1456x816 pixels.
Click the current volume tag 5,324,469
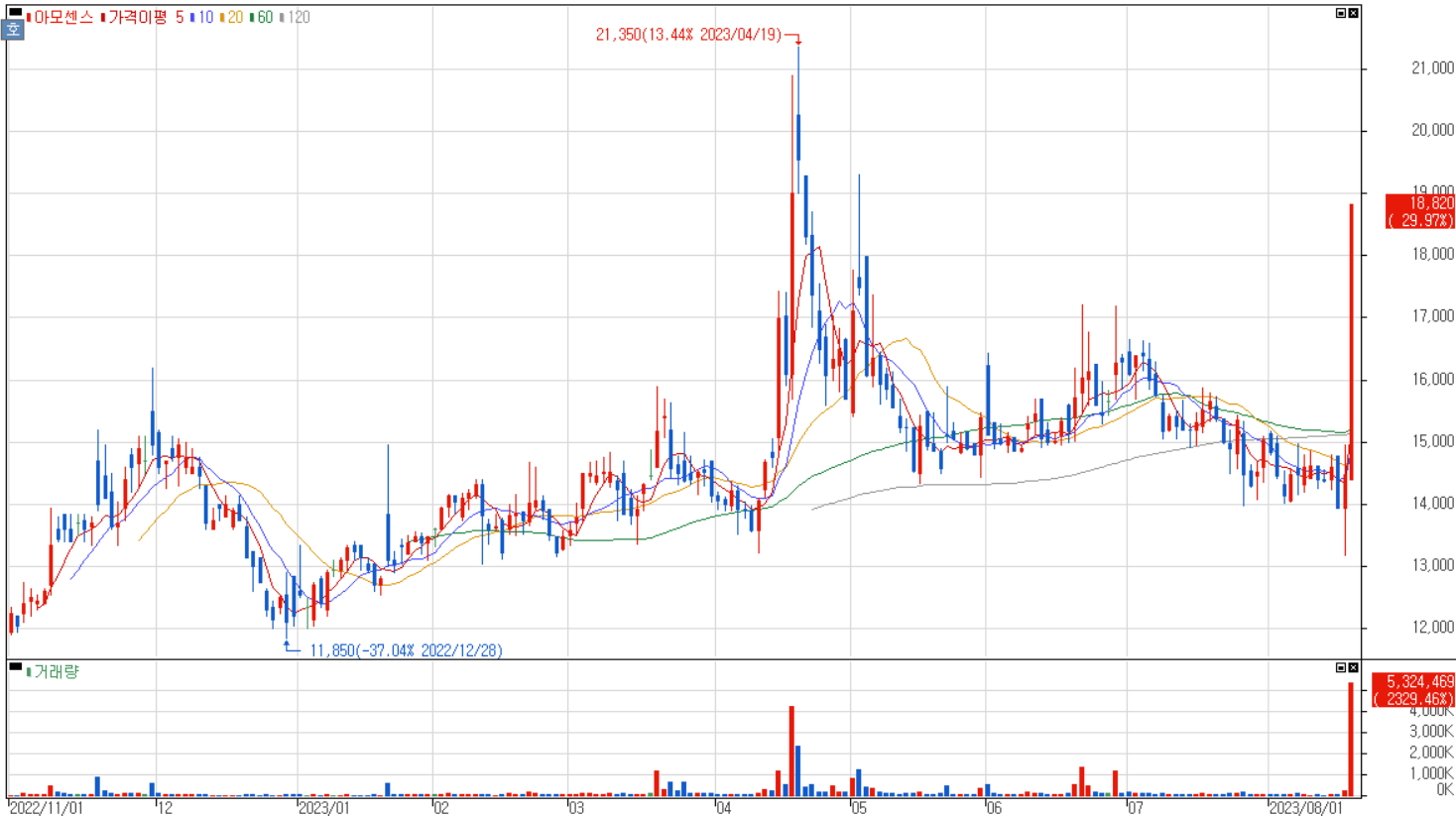(x=1412, y=690)
